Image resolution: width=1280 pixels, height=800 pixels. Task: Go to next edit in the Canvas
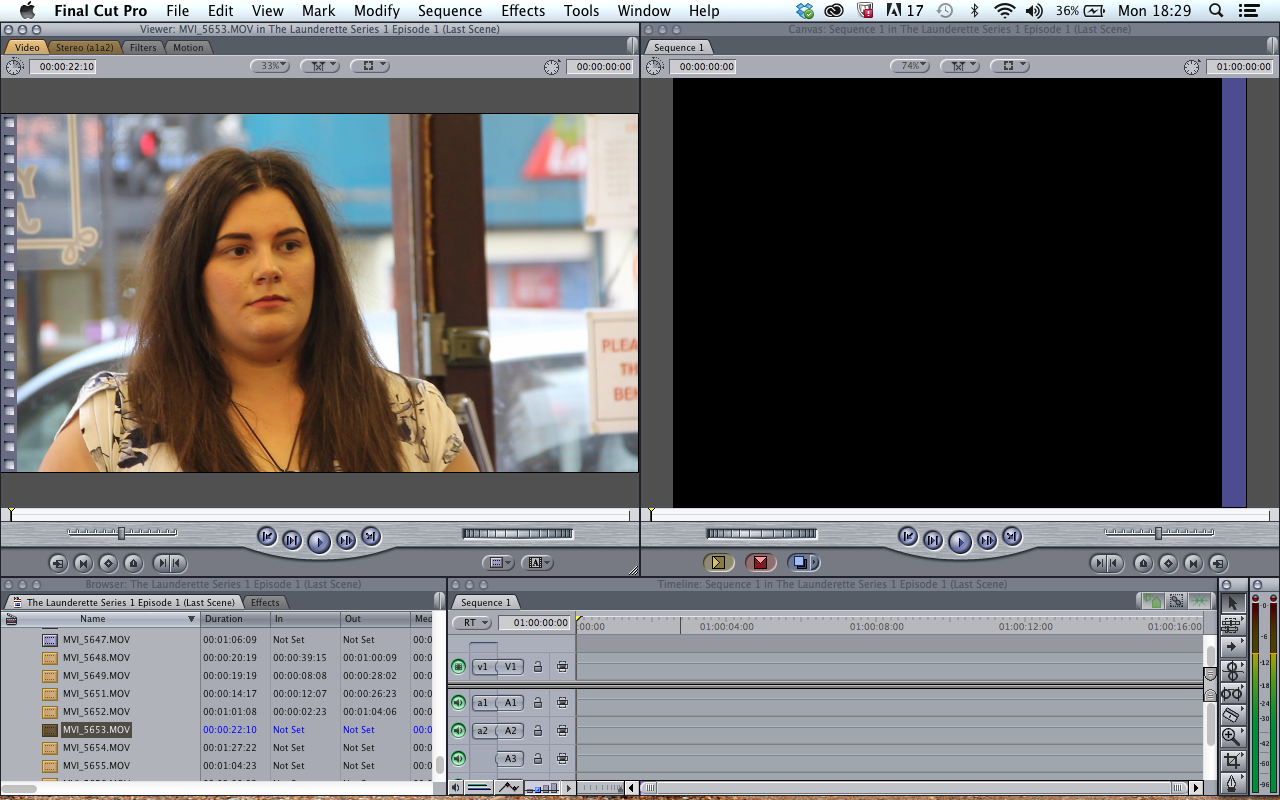1011,536
